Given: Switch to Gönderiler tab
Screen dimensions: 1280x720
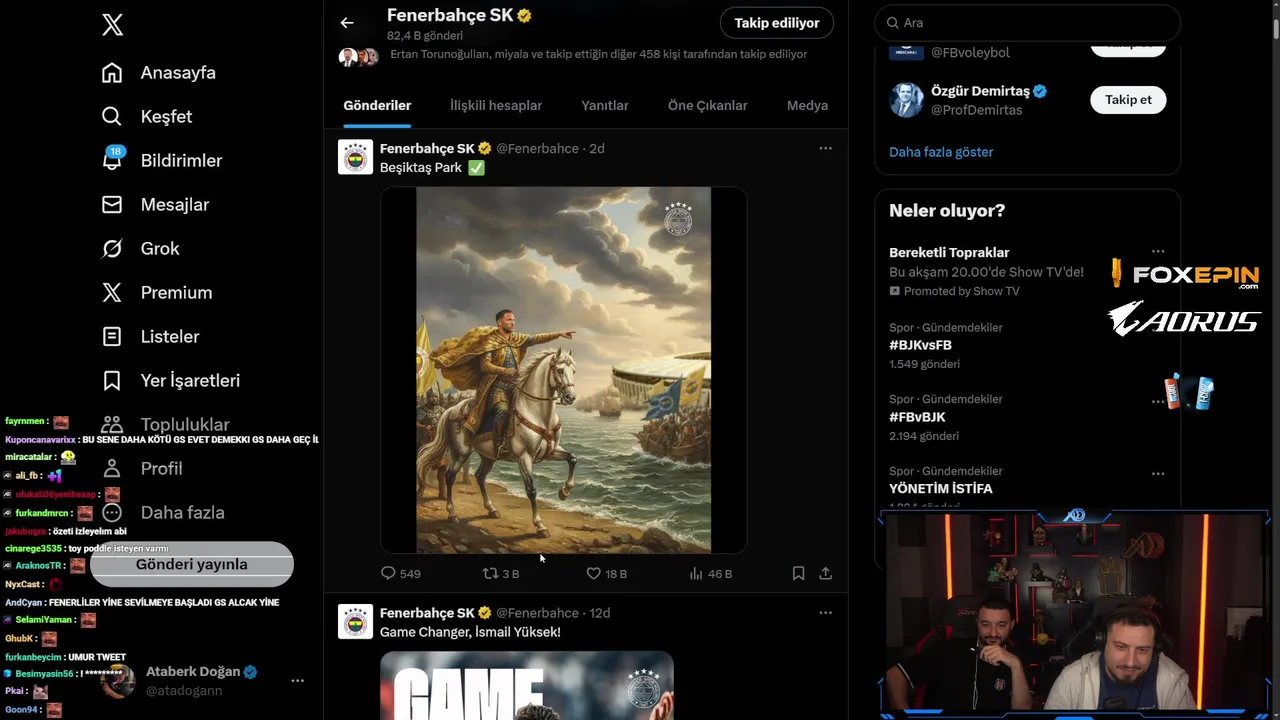Looking at the screenshot, I should [x=377, y=105].
